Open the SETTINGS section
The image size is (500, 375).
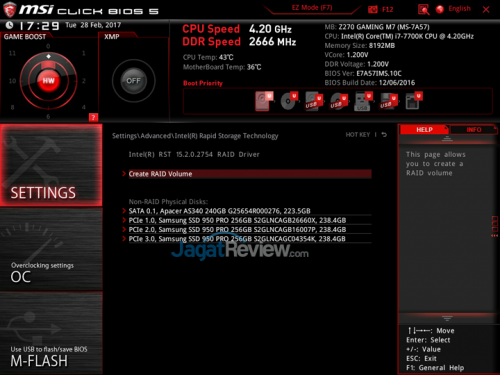point(51,165)
